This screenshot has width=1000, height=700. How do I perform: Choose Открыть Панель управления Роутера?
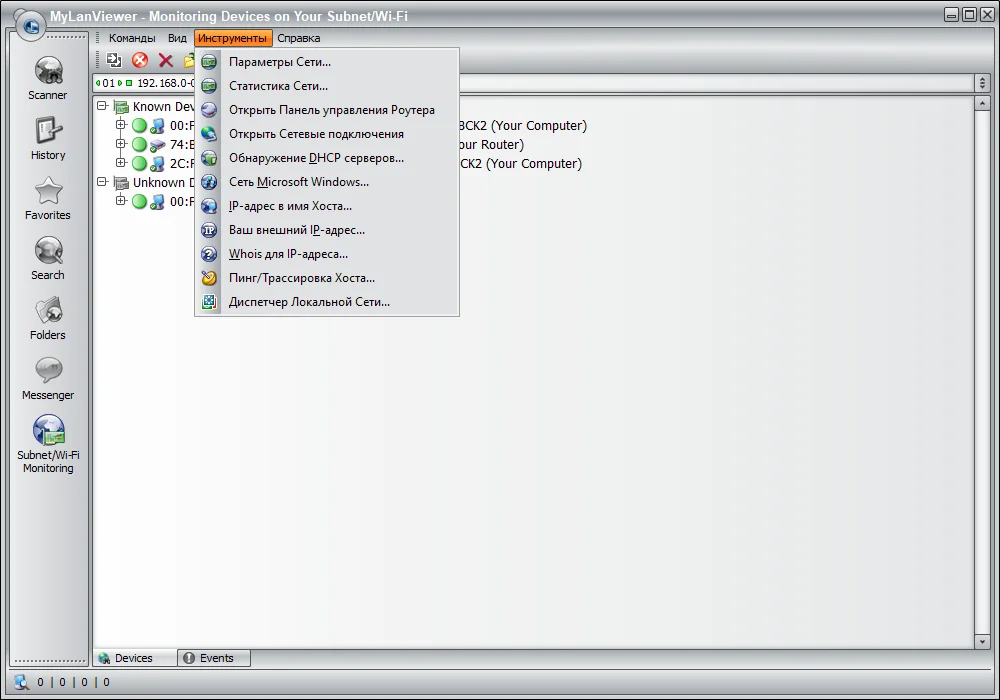pyautogui.click(x=327, y=110)
